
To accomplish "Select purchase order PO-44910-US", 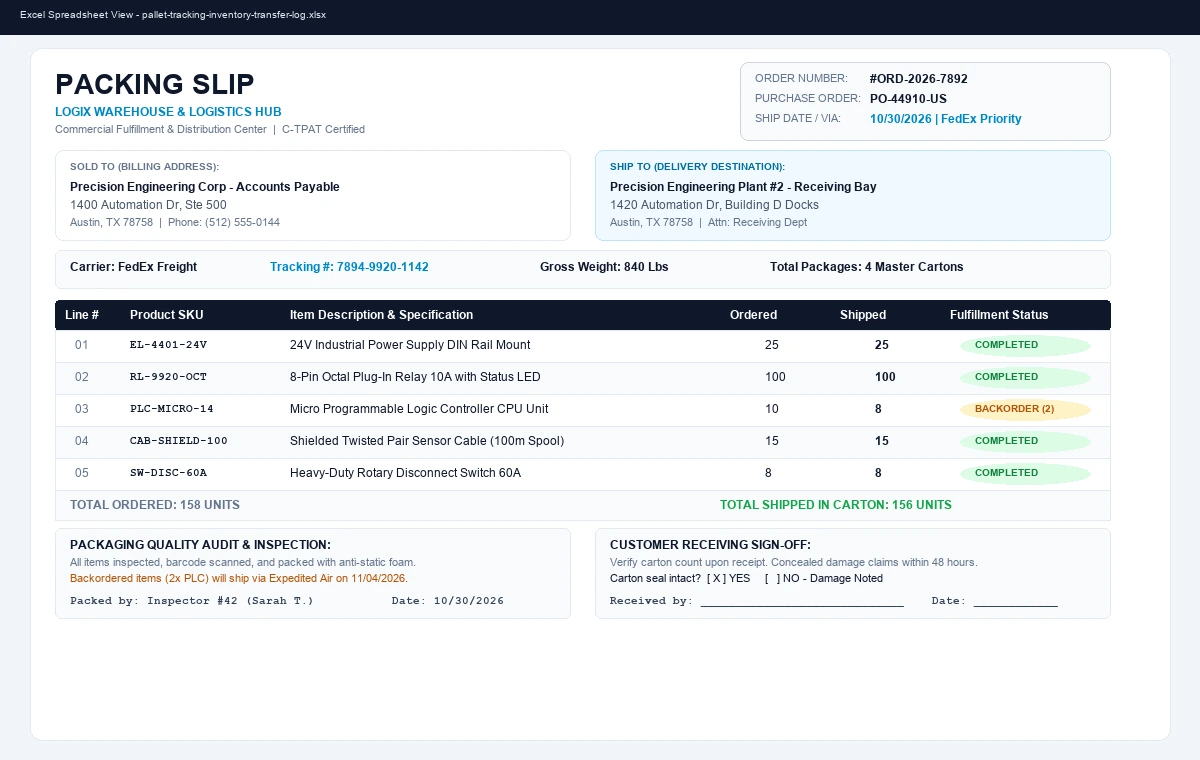I will (908, 99).
